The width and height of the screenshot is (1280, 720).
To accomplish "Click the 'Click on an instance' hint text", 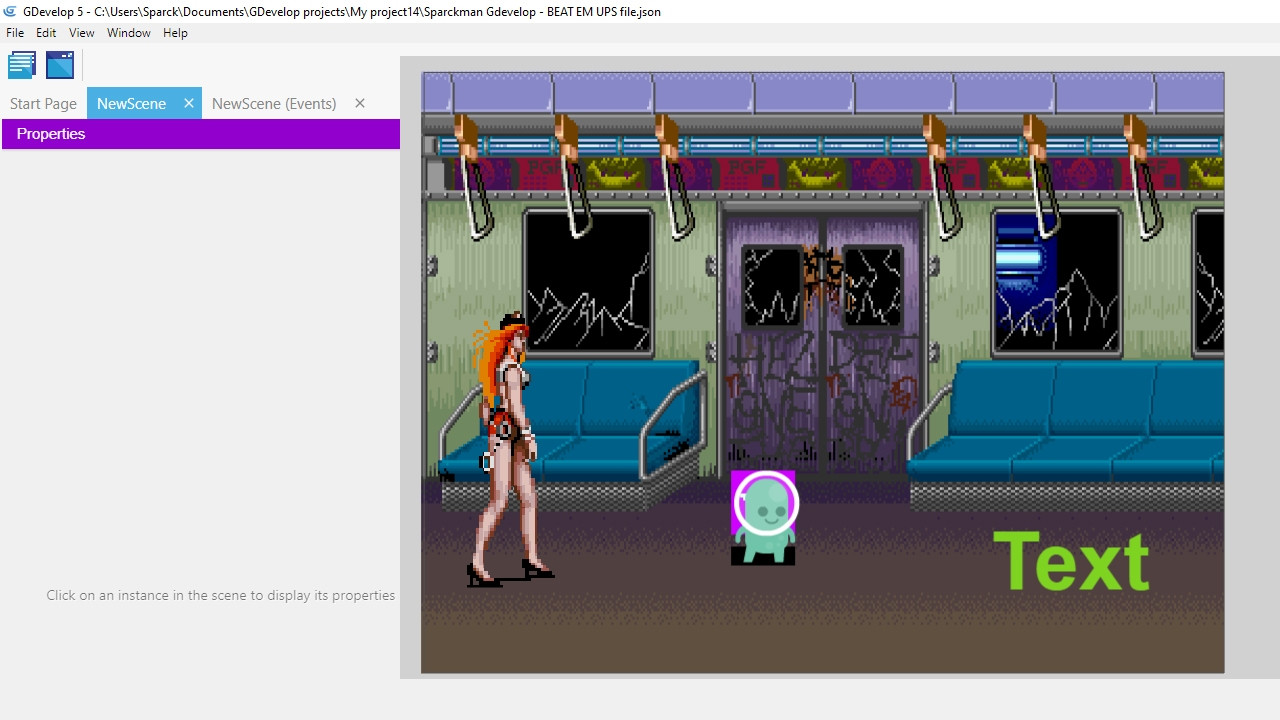I will click(221, 595).
